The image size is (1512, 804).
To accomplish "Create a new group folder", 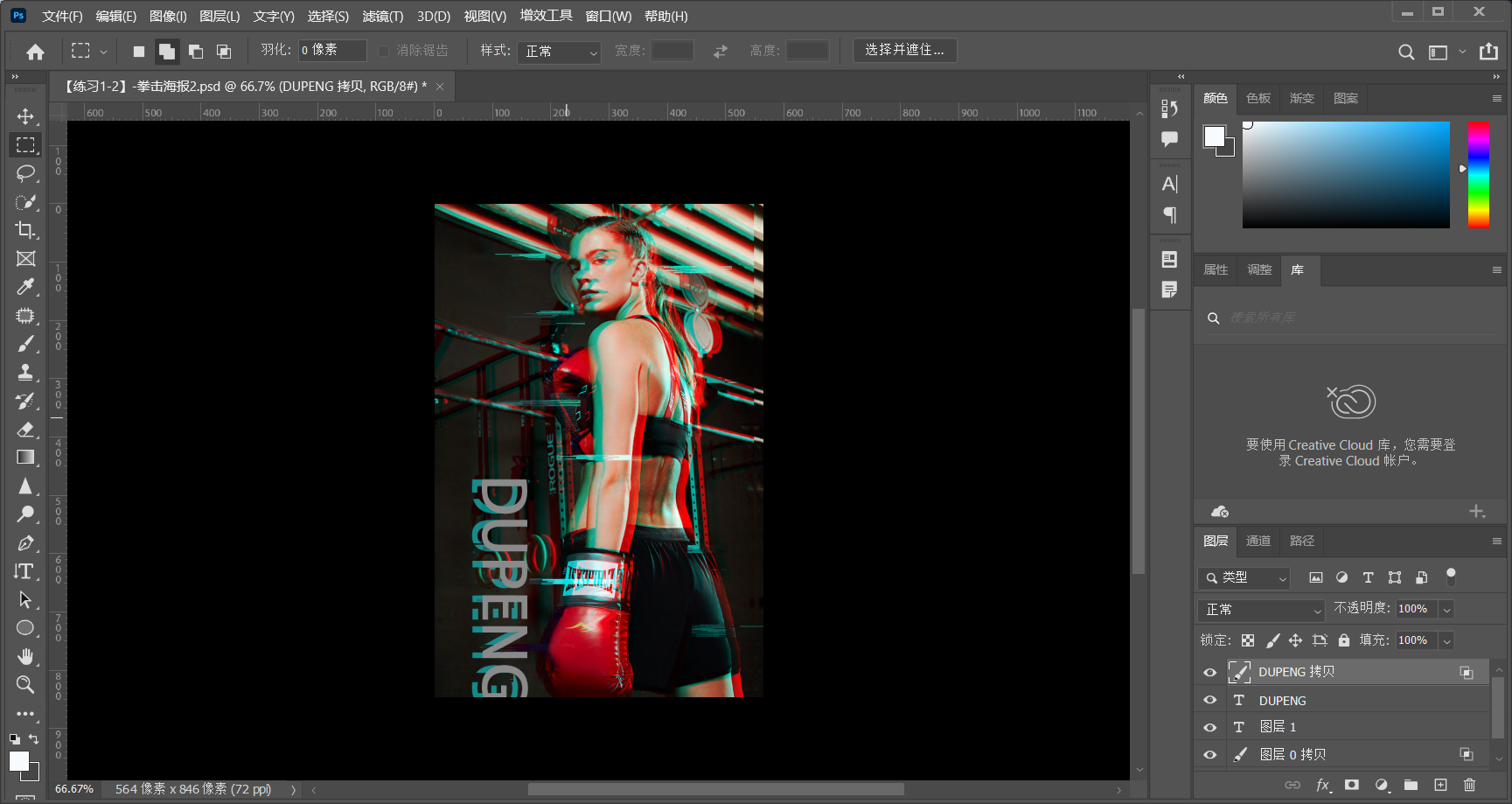I will click(1411, 785).
